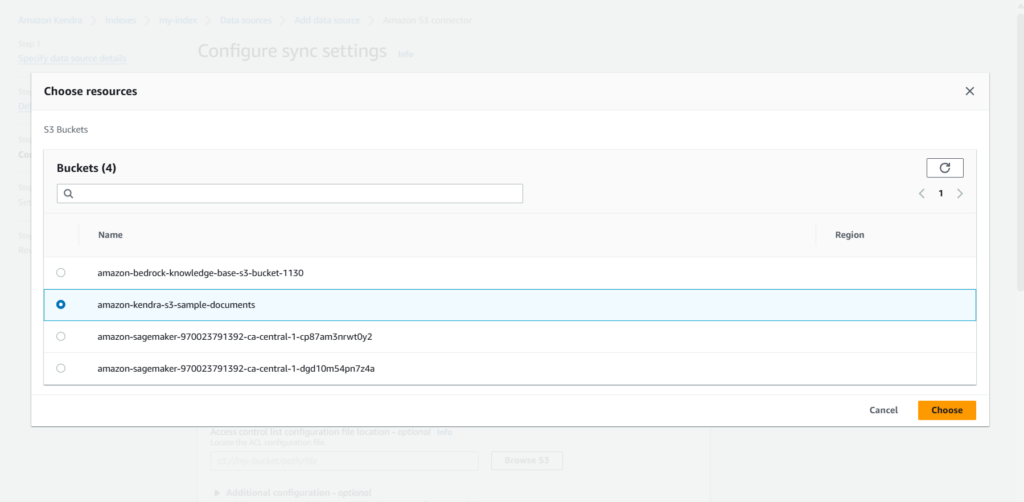1024x502 pixels.
Task: Select the sagemaker bucket ending cp87am3nrwt0y2
Action: pyautogui.click(x=61, y=336)
